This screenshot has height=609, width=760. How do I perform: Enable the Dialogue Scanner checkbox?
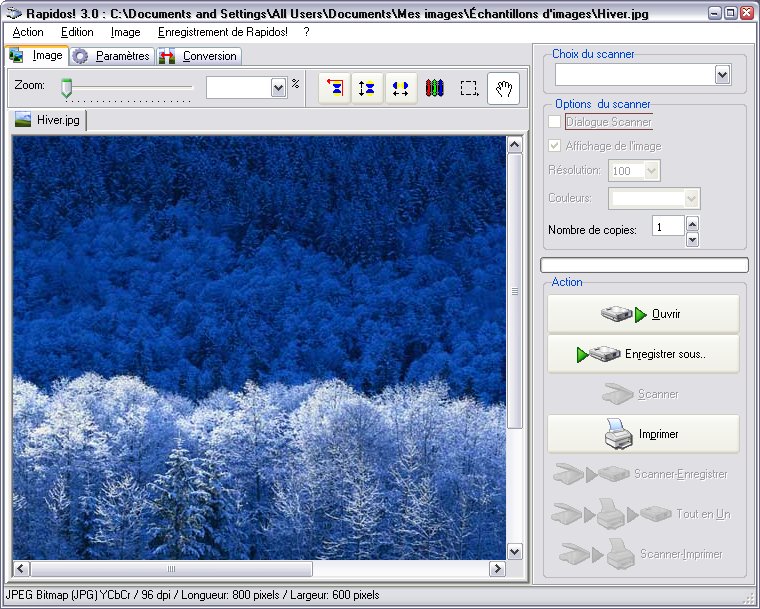point(555,122)
